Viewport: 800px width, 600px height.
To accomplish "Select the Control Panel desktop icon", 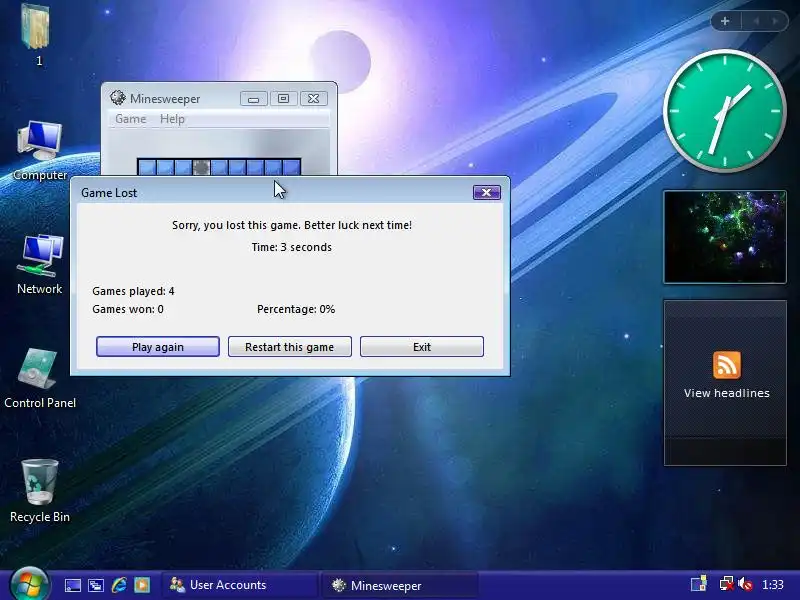I will tap(39, 378).
